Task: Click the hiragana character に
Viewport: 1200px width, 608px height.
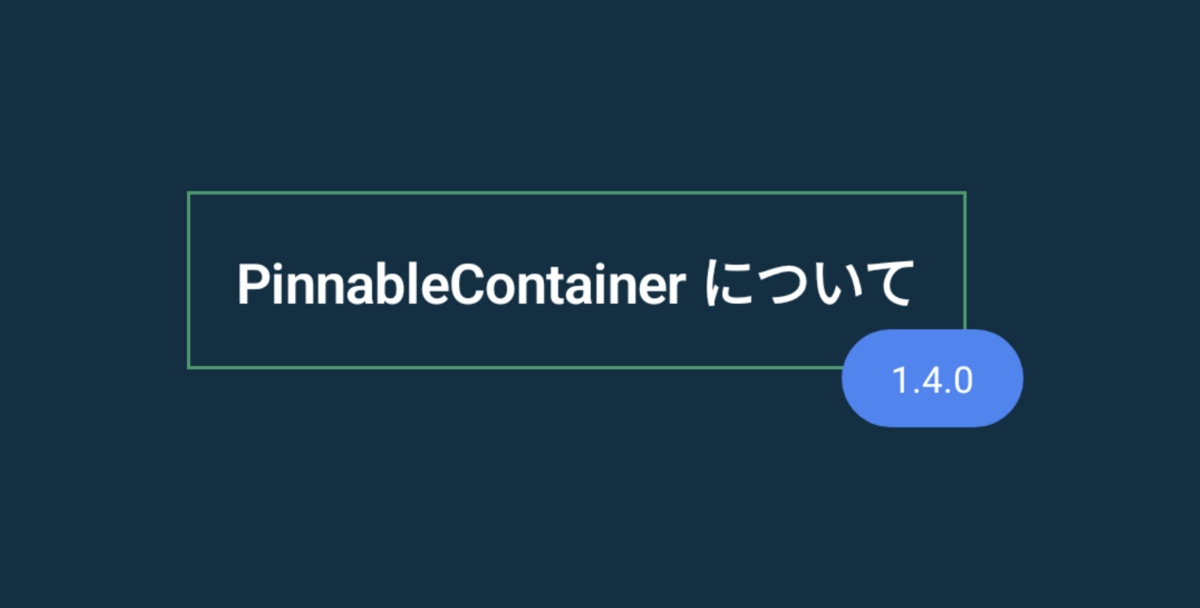Action: tap(730, 285)
